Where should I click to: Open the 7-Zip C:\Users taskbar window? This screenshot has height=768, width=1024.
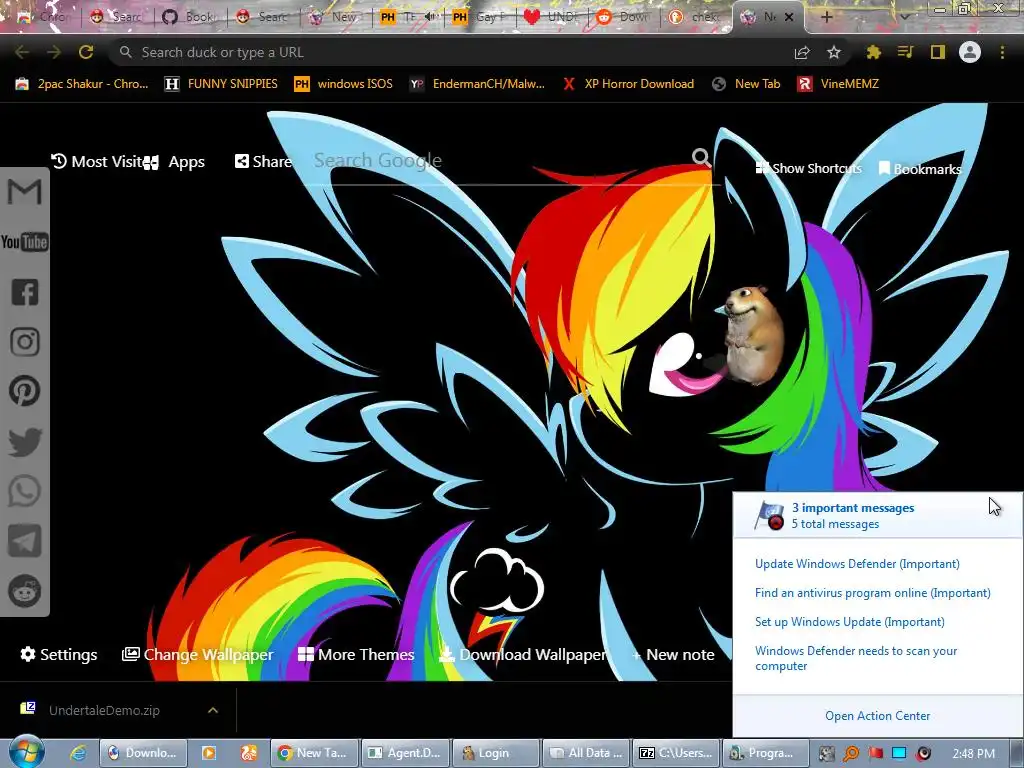675,753
